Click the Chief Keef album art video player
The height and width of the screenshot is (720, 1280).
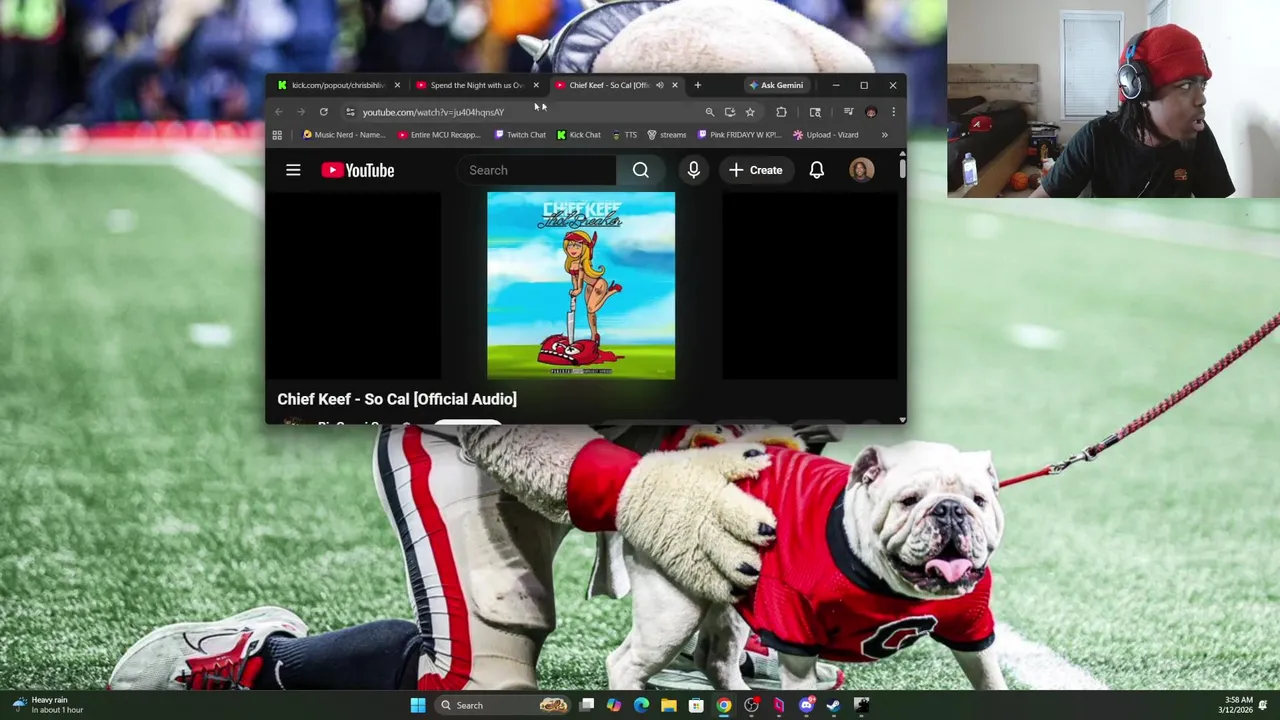click(581, 286)
